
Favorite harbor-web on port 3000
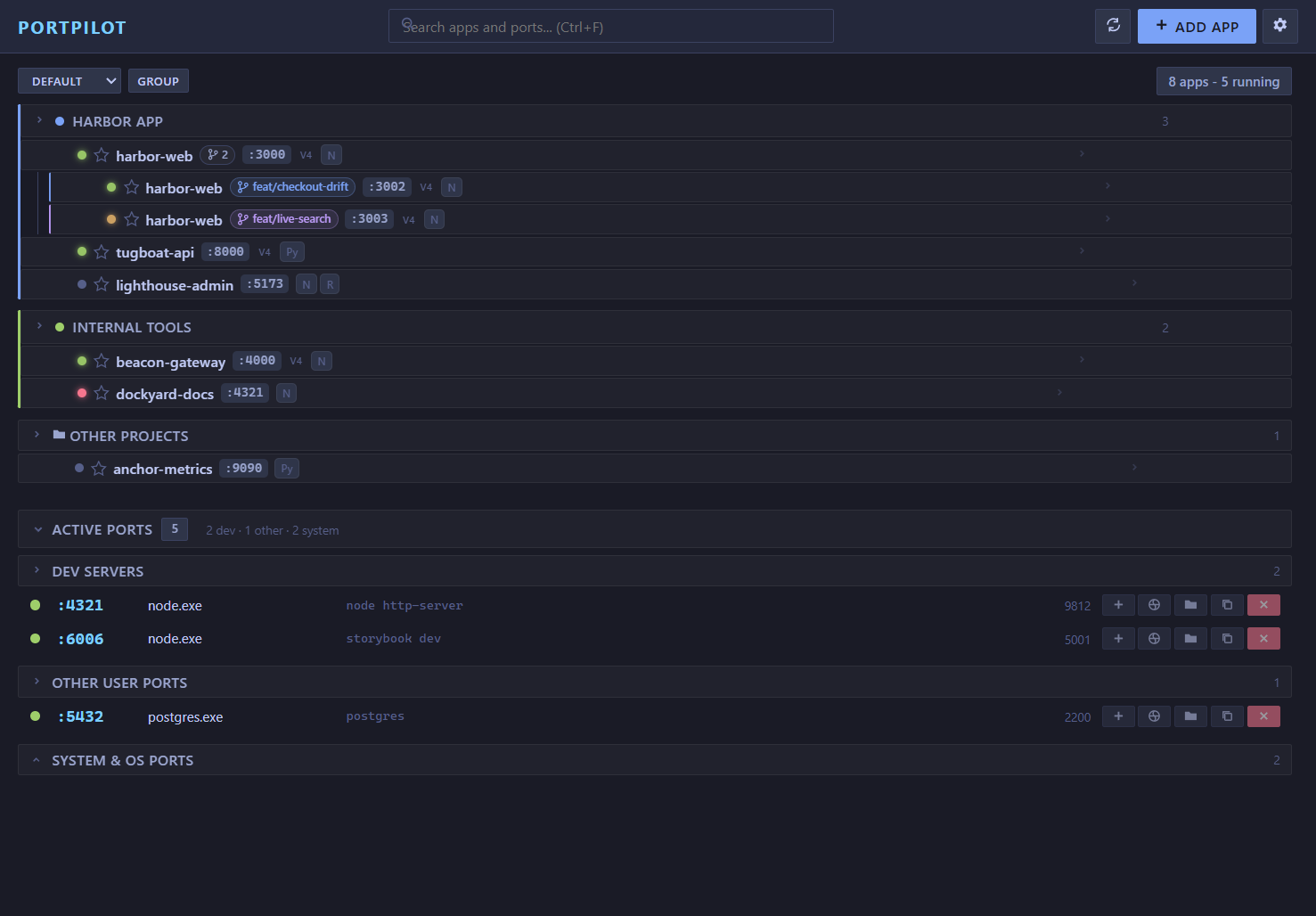click(x=102, y=155)
